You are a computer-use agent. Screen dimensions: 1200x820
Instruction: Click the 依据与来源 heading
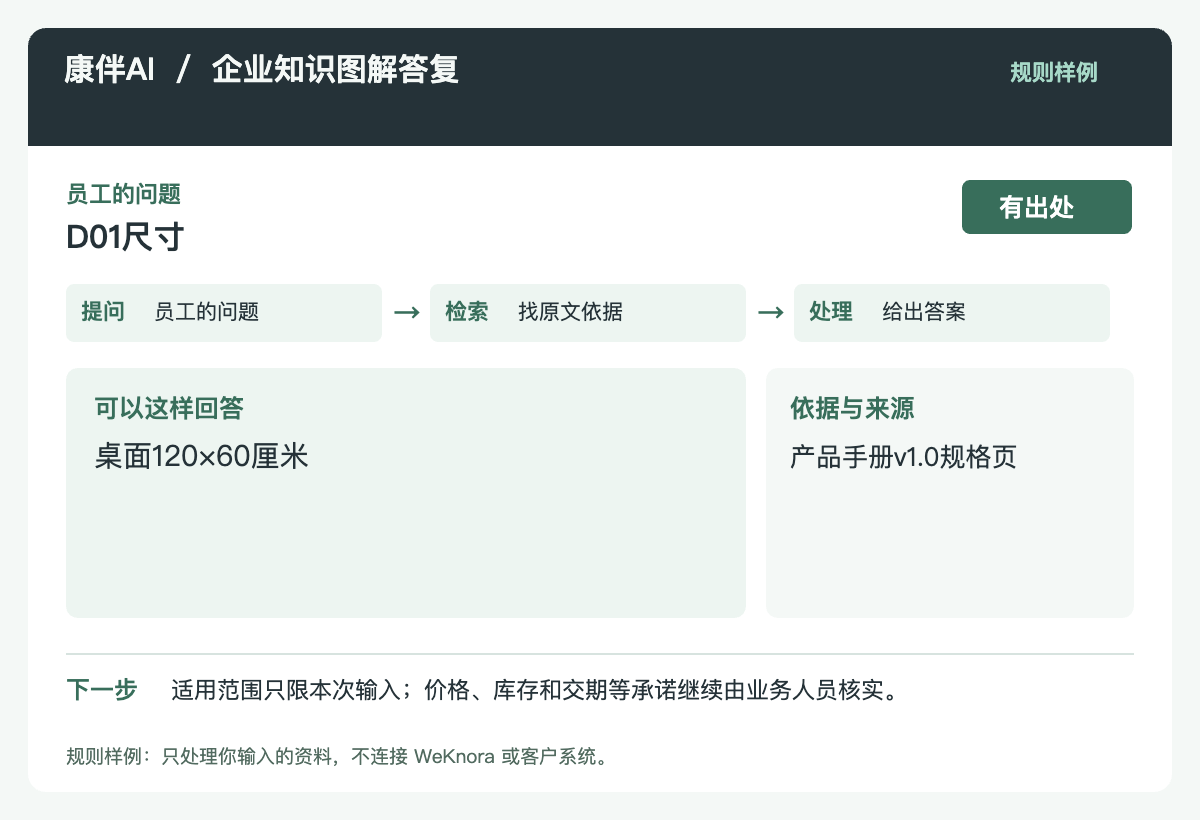tap(852, 408)
